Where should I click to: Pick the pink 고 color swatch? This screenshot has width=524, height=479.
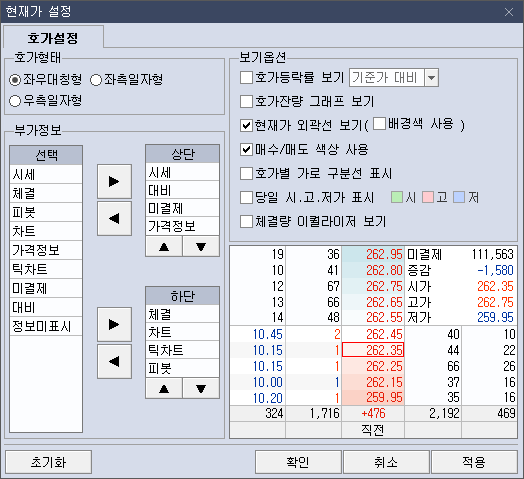pyautogui.click(x=428, y=197)
